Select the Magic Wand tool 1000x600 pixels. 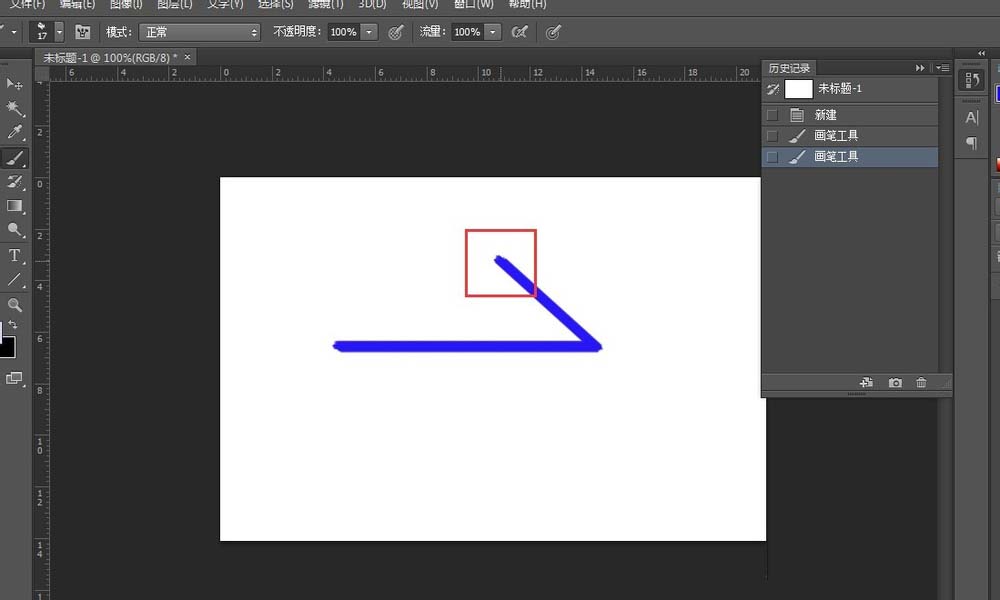[14, 107]
